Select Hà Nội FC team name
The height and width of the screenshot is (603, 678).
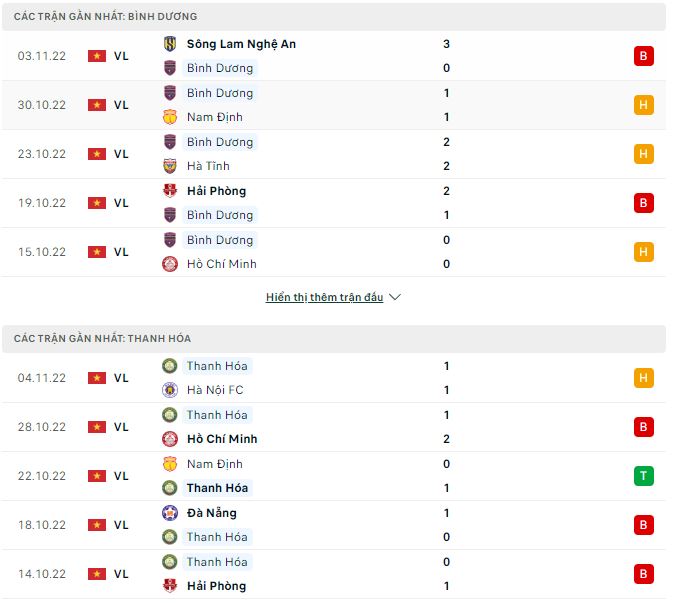[215, 390]
